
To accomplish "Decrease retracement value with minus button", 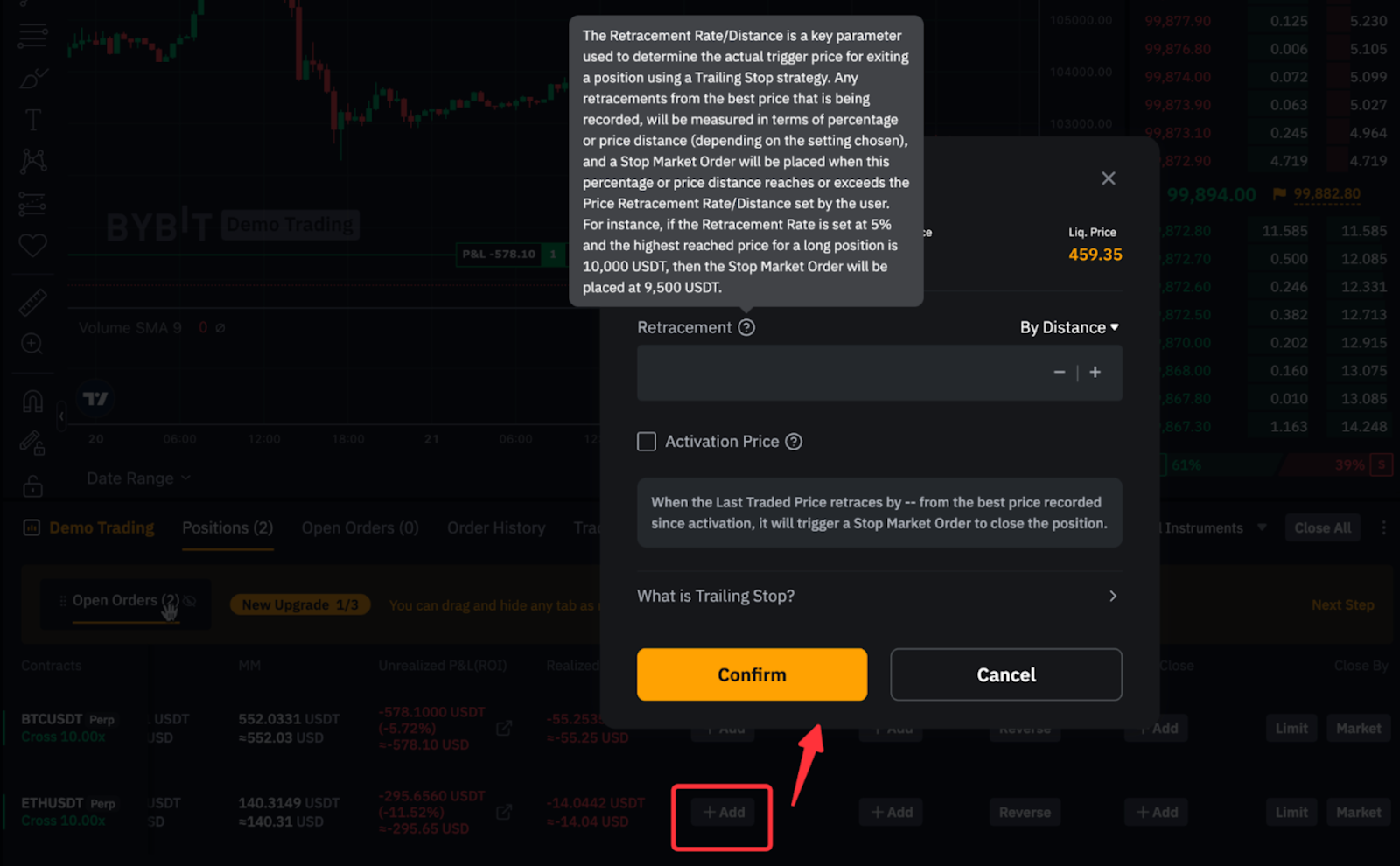I will pos(1059,372).
